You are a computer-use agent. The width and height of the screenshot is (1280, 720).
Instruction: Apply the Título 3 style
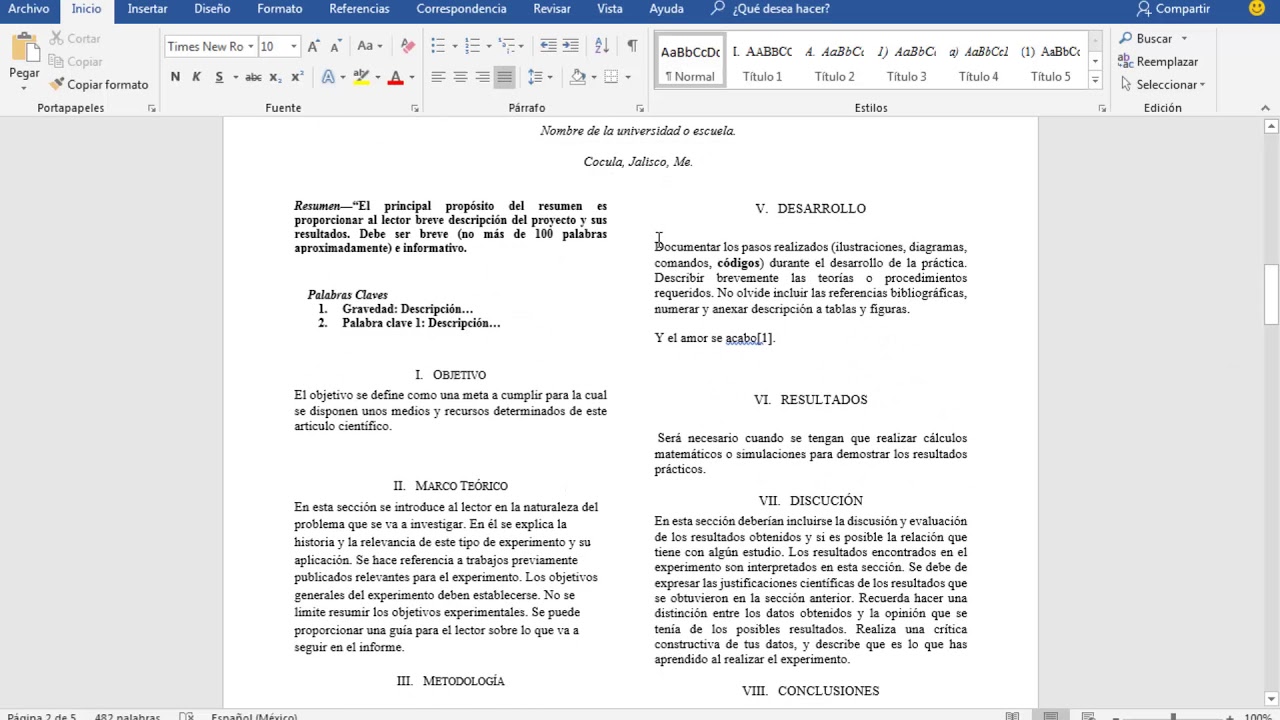click(x=906, y=62)
